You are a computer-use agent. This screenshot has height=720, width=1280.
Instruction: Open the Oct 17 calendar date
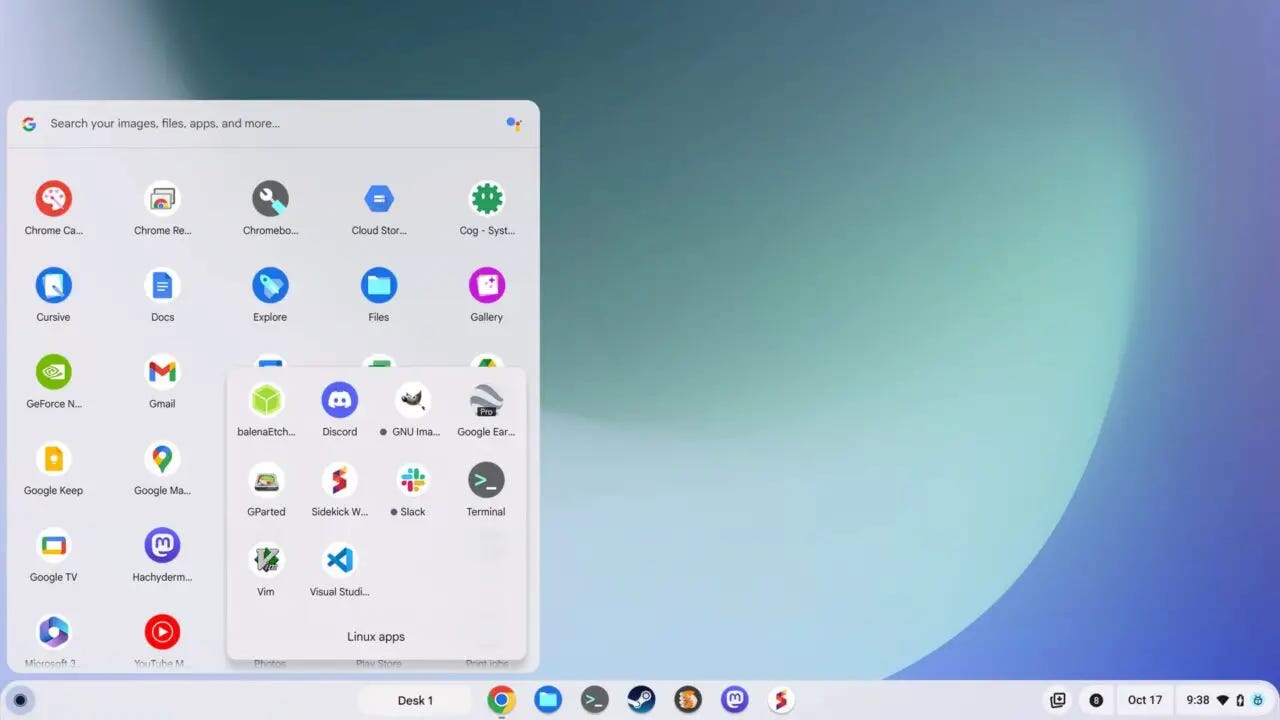point(1145,700)
